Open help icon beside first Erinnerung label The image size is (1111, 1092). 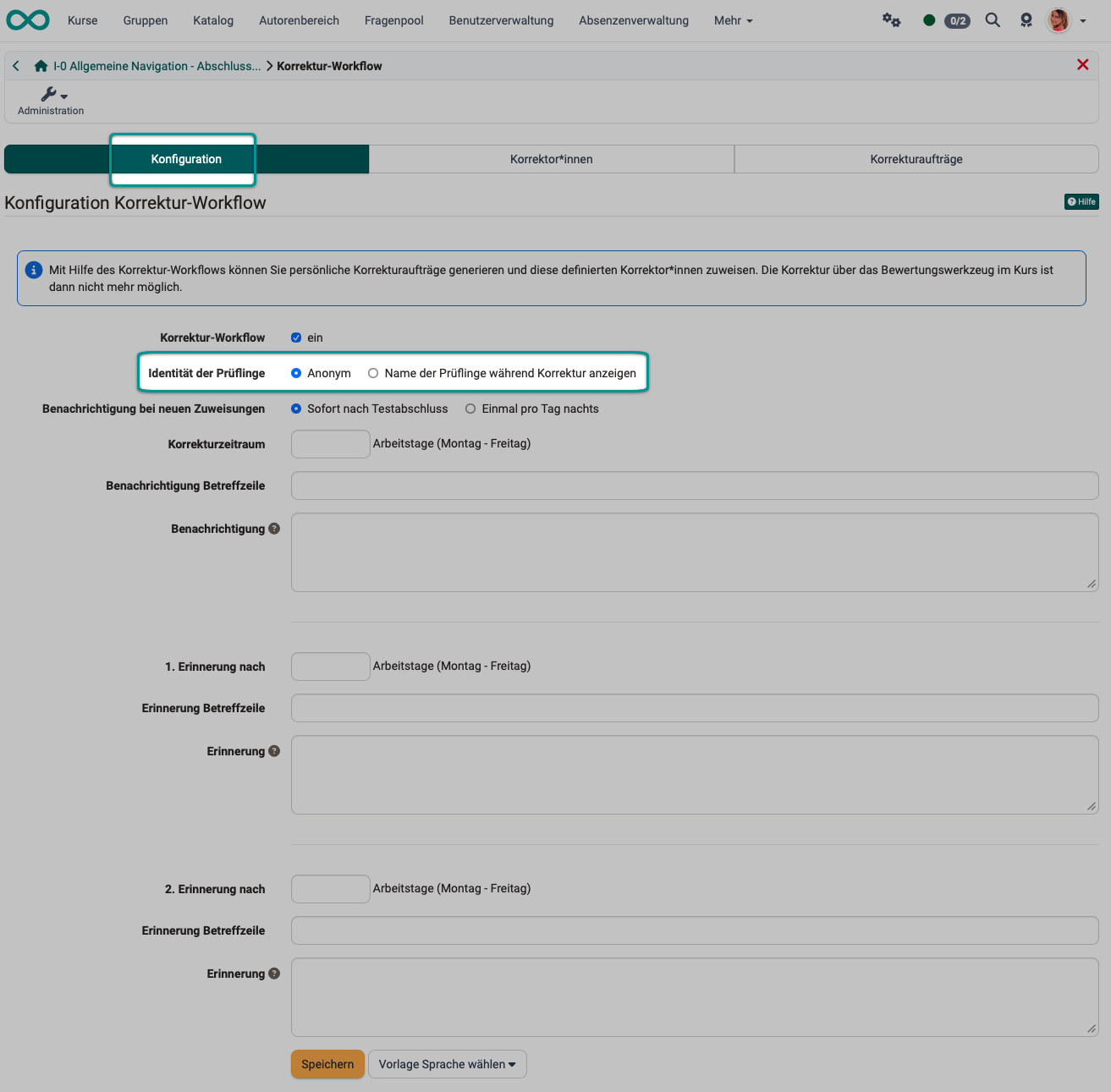pos(274,751)
